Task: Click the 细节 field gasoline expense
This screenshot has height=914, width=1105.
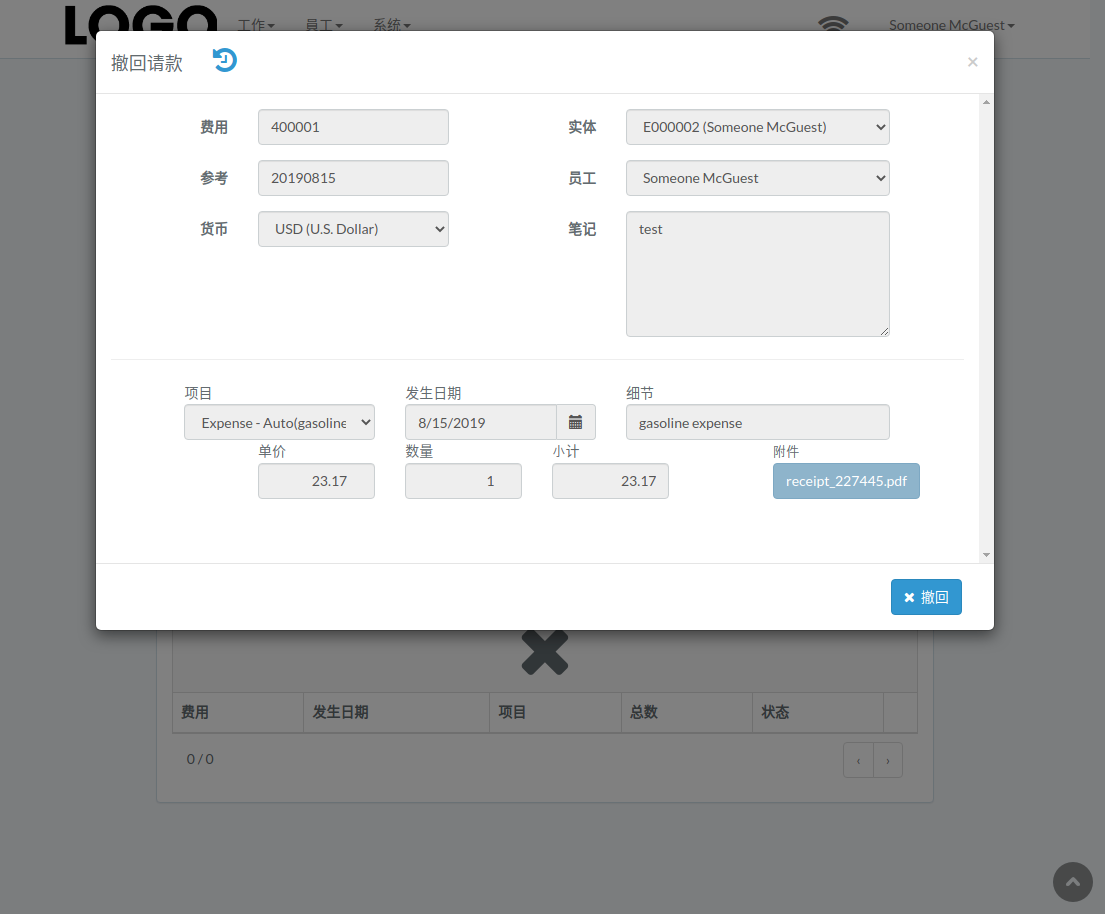Action: click(758, 422)
